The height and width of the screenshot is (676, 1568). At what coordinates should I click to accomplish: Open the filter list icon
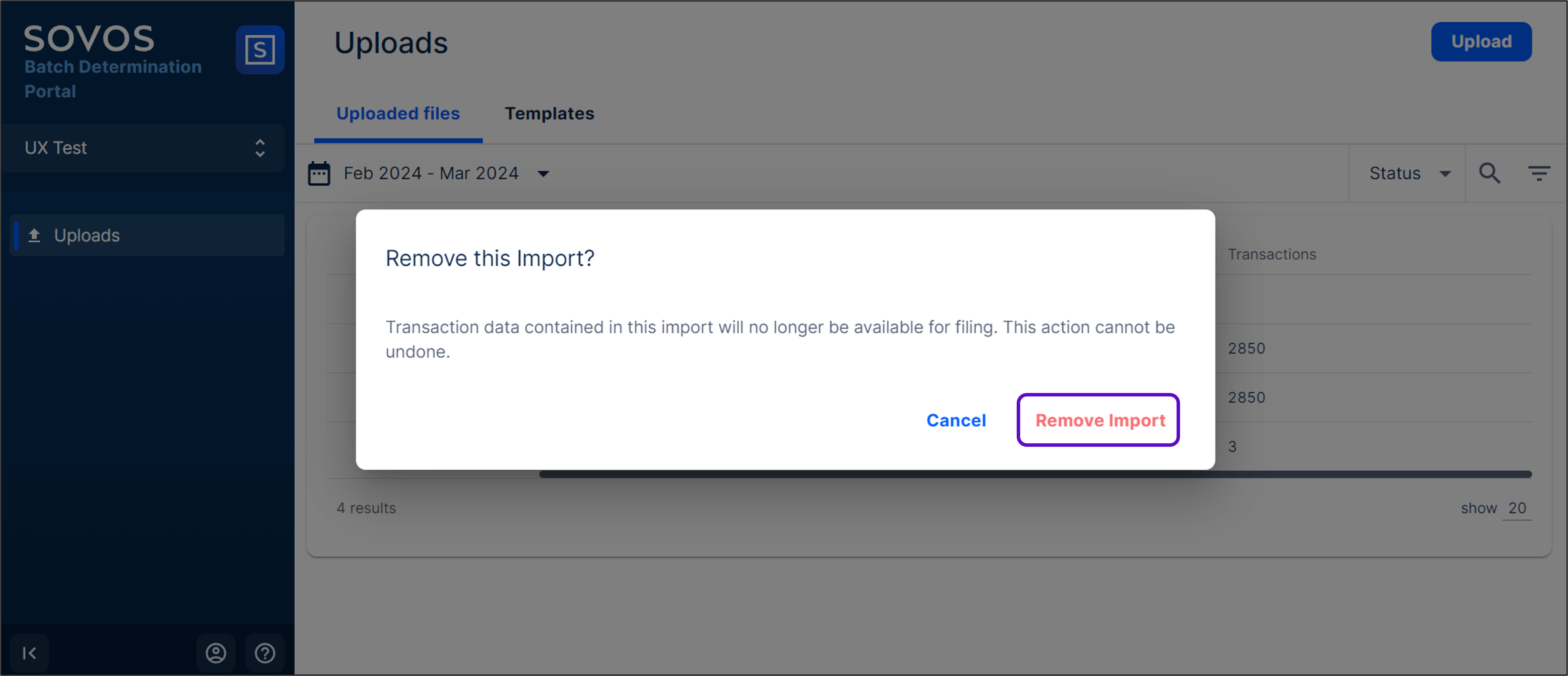coord(1539,173)
